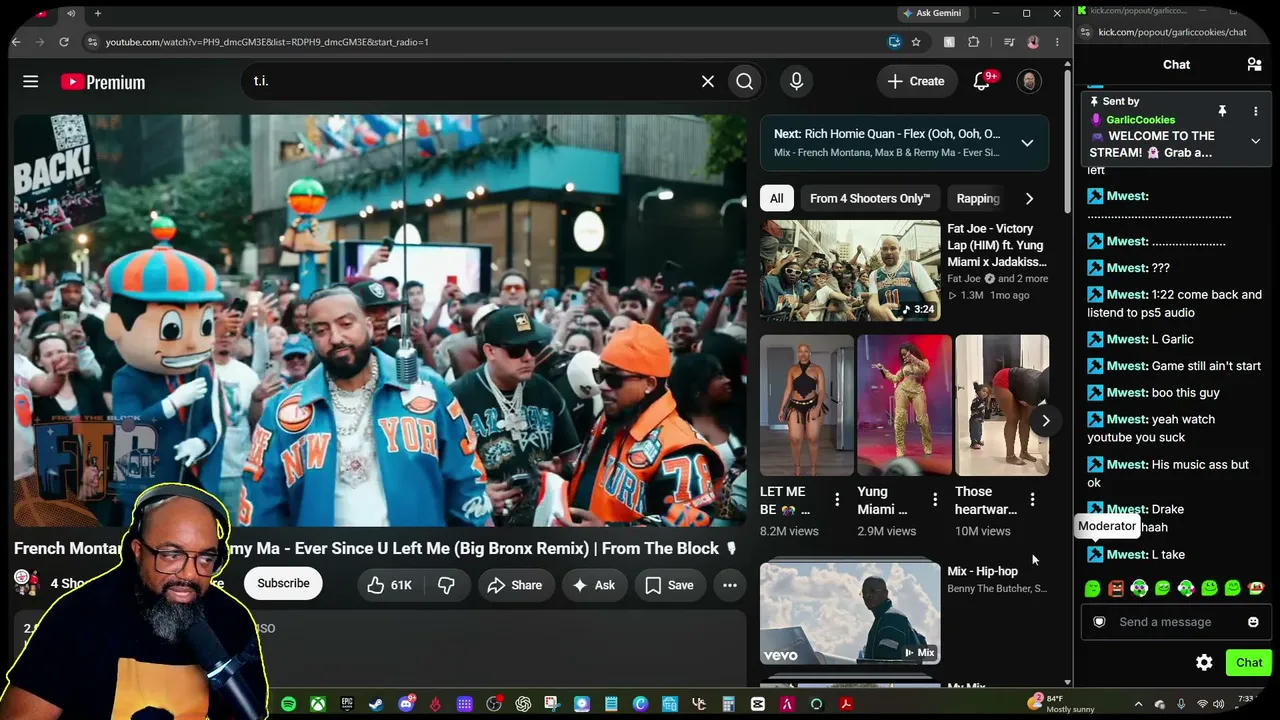
Task: Clear the YouTube search box text
Action: point(708,82)
